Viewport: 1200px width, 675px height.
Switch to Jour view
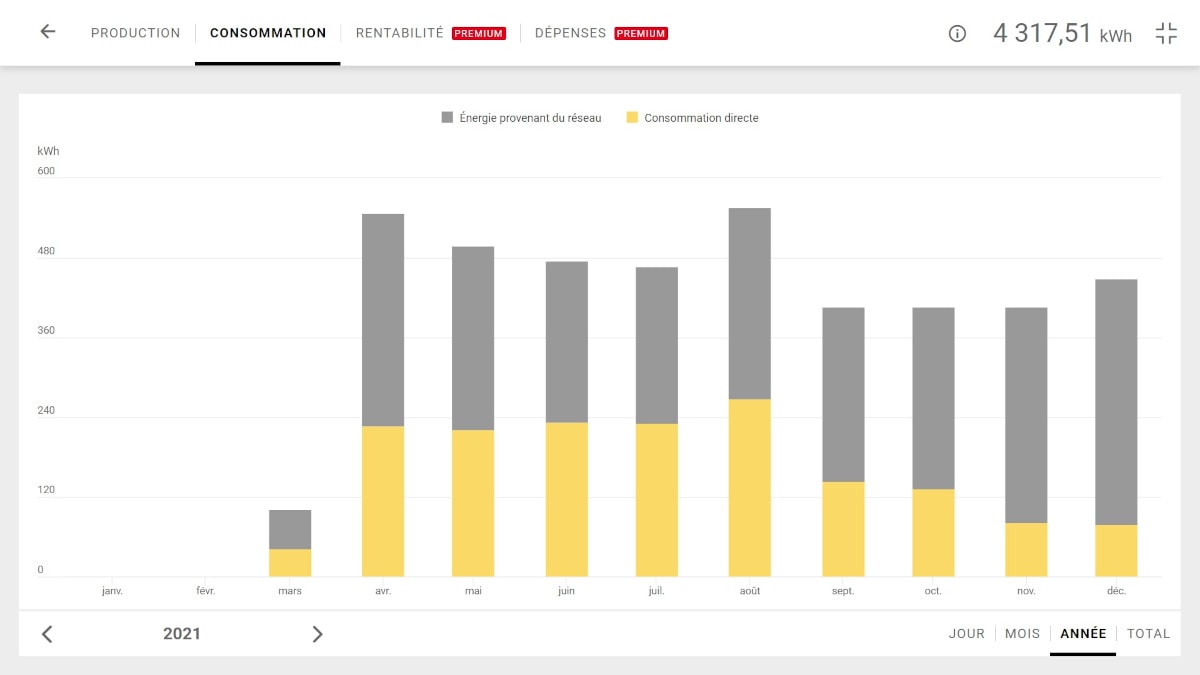tap(966, 634)
